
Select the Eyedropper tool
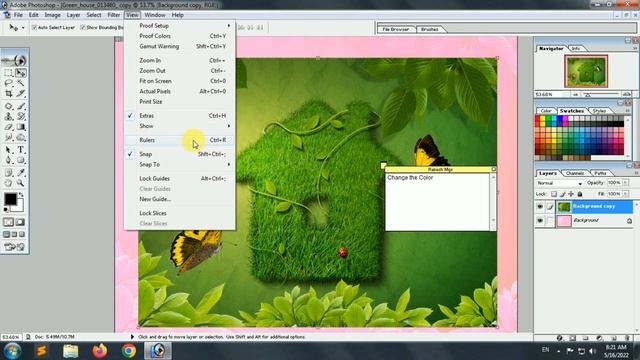20,173
